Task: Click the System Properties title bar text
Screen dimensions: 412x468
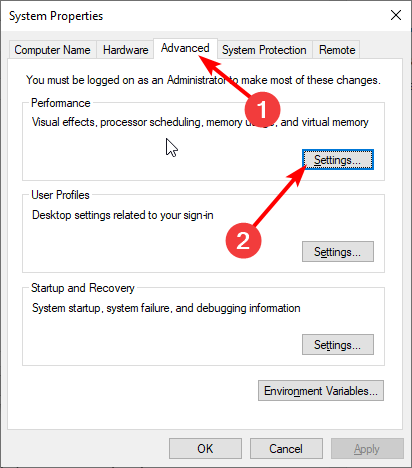Action: pos(56,16)
